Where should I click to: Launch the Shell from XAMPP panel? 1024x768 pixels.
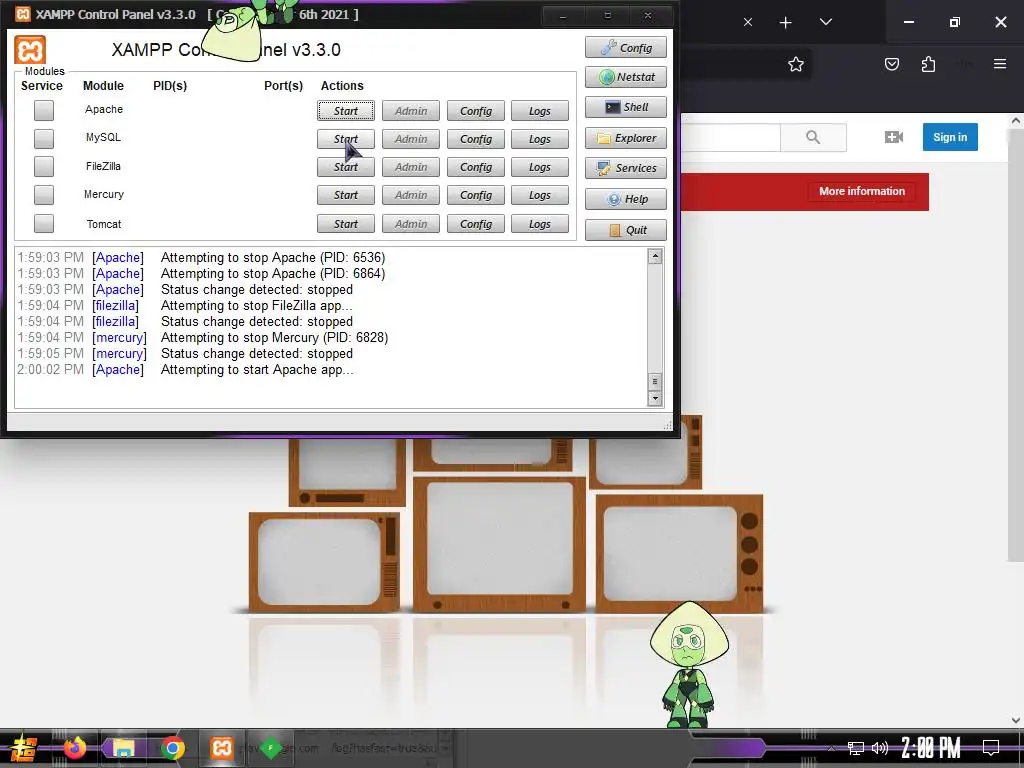click(626, 107)
